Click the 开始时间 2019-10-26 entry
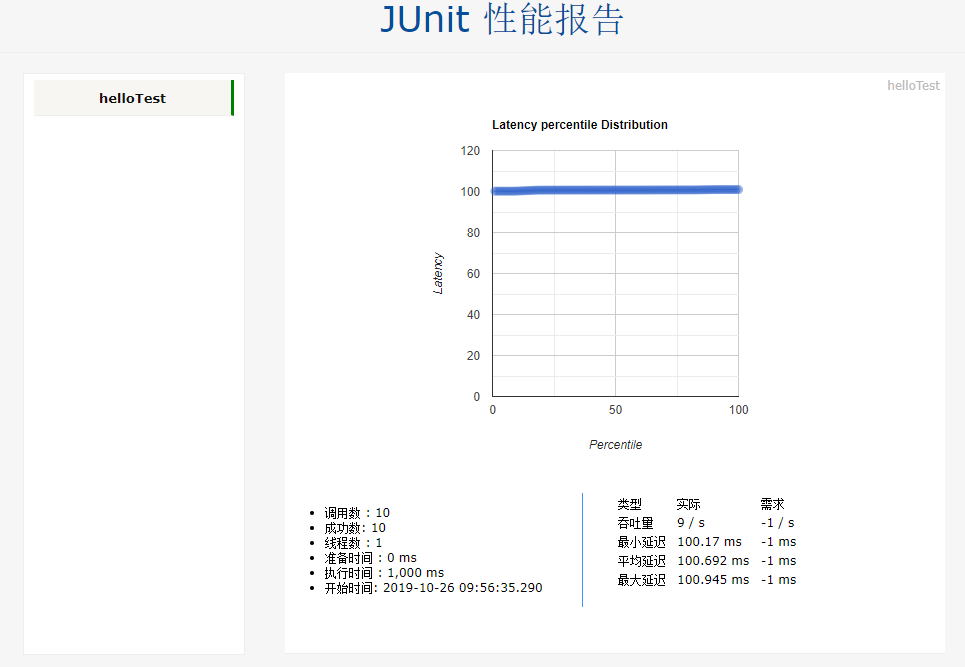965x667 pixels. 433,588
